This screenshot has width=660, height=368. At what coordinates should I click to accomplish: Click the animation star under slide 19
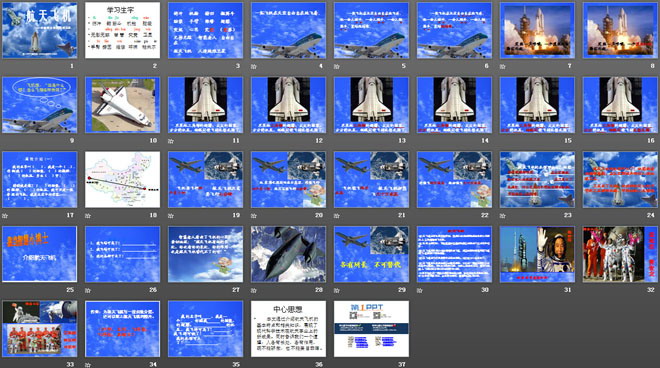[x=171, y=216]
